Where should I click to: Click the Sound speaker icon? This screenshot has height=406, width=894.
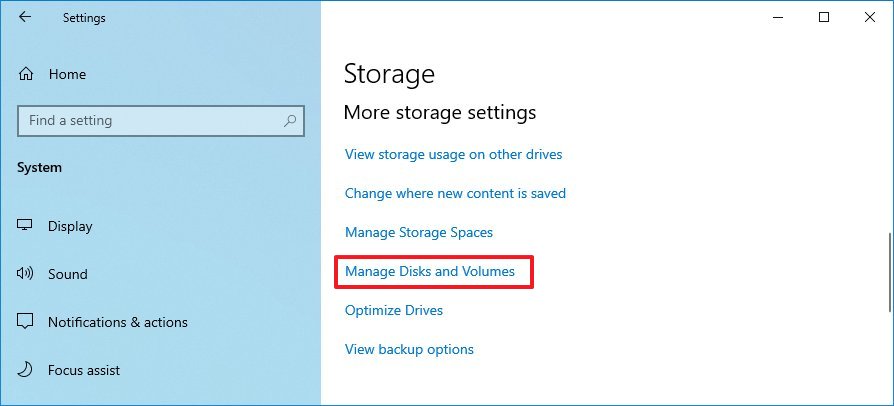click(26, 274)
